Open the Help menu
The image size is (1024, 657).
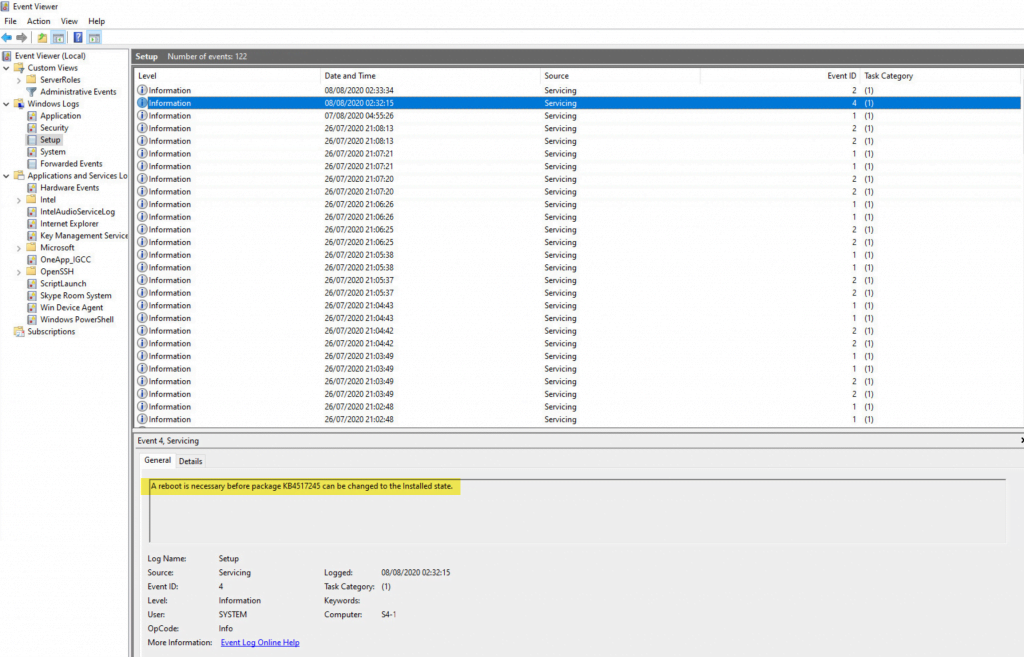coord(97,22)
